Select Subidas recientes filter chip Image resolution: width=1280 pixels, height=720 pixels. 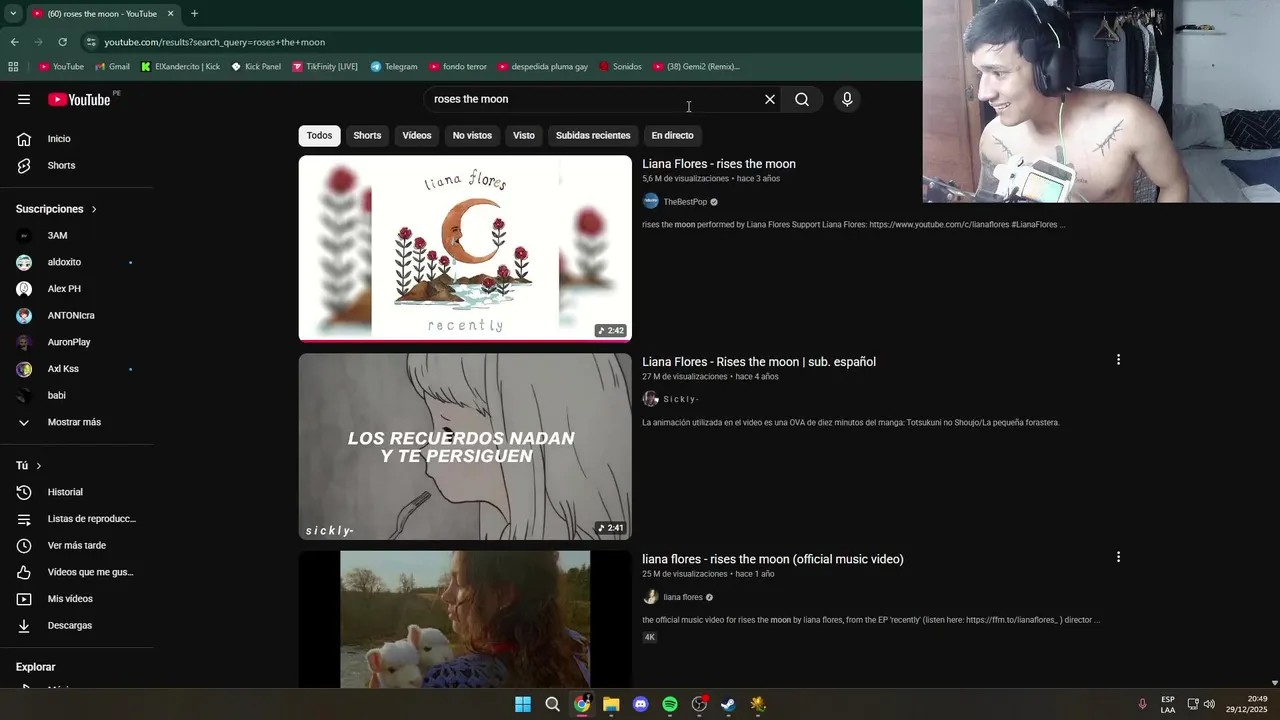593,135
